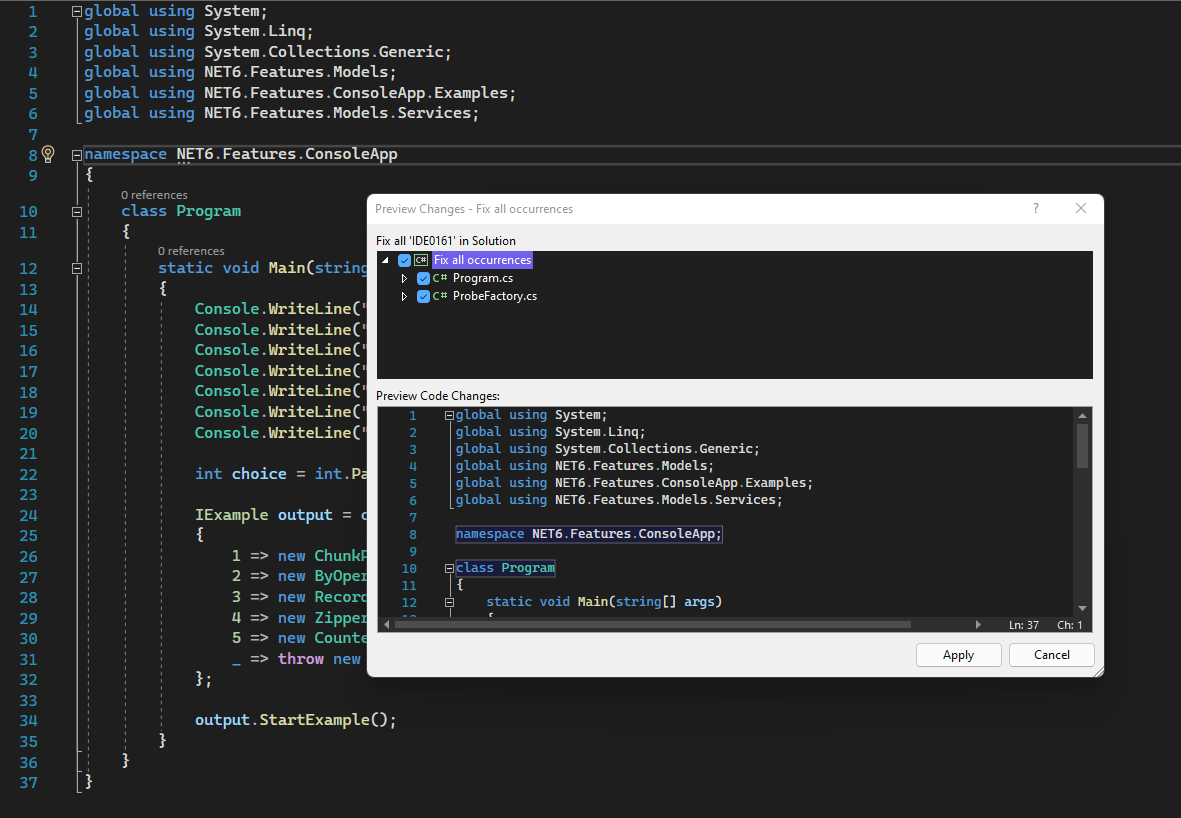The height and width of the screenshot is (818, 1181).
Task: Expand the Program.cs tree node
Action: (x=405, y=278)
